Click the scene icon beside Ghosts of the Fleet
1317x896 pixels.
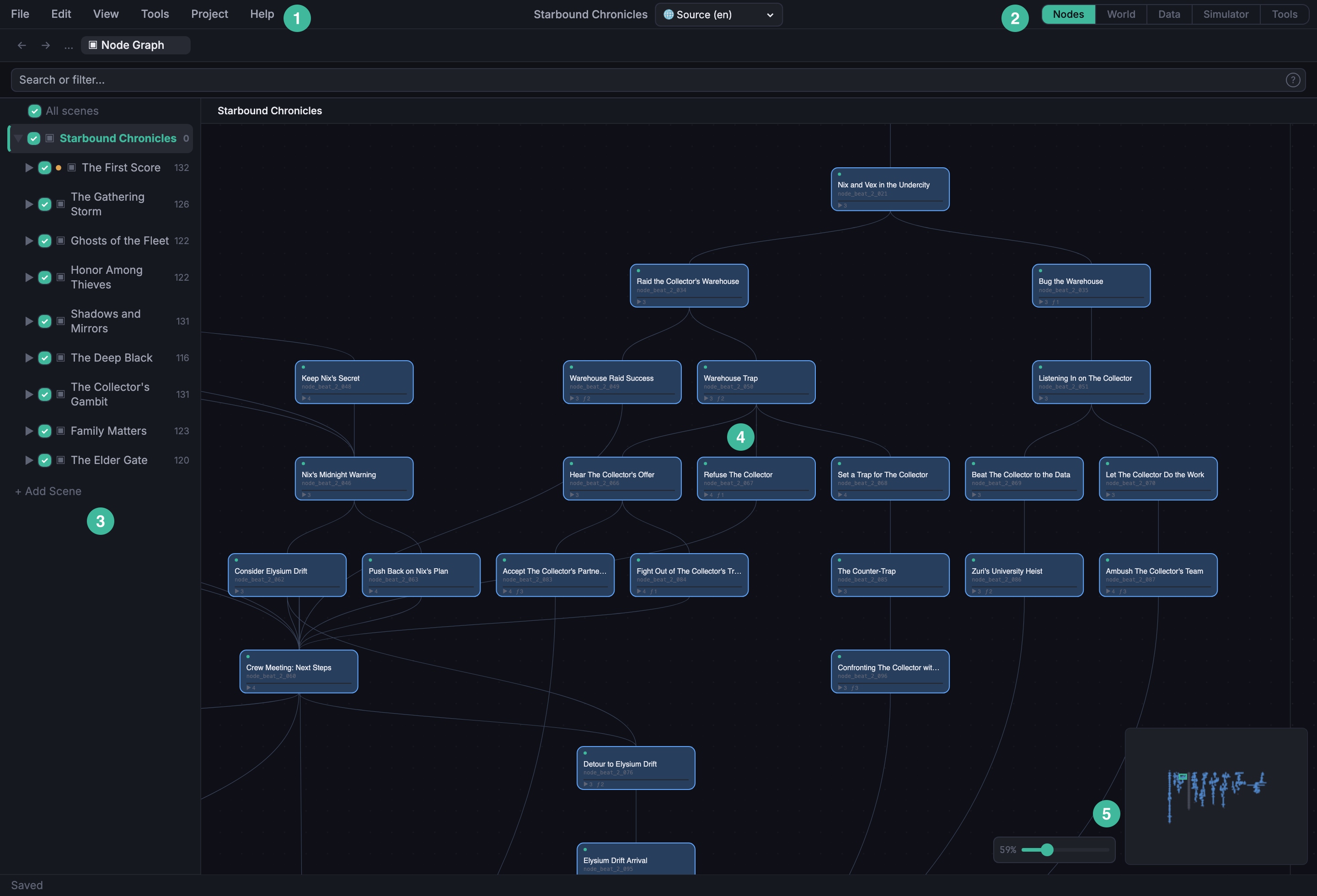[x=61, y=241]
